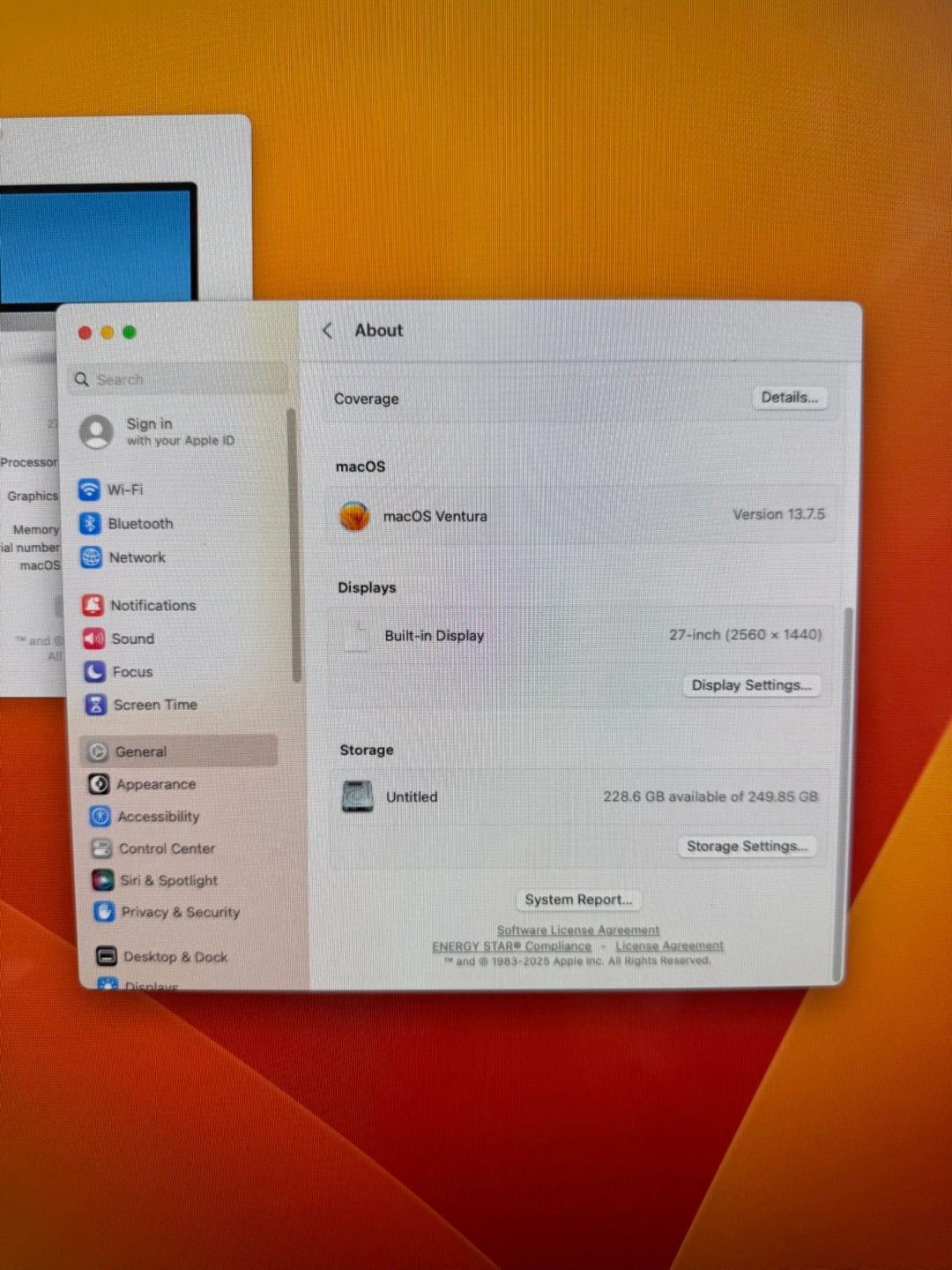Click the Screen Time hourglass icon

pyautogui.click(x=95, y=705)
